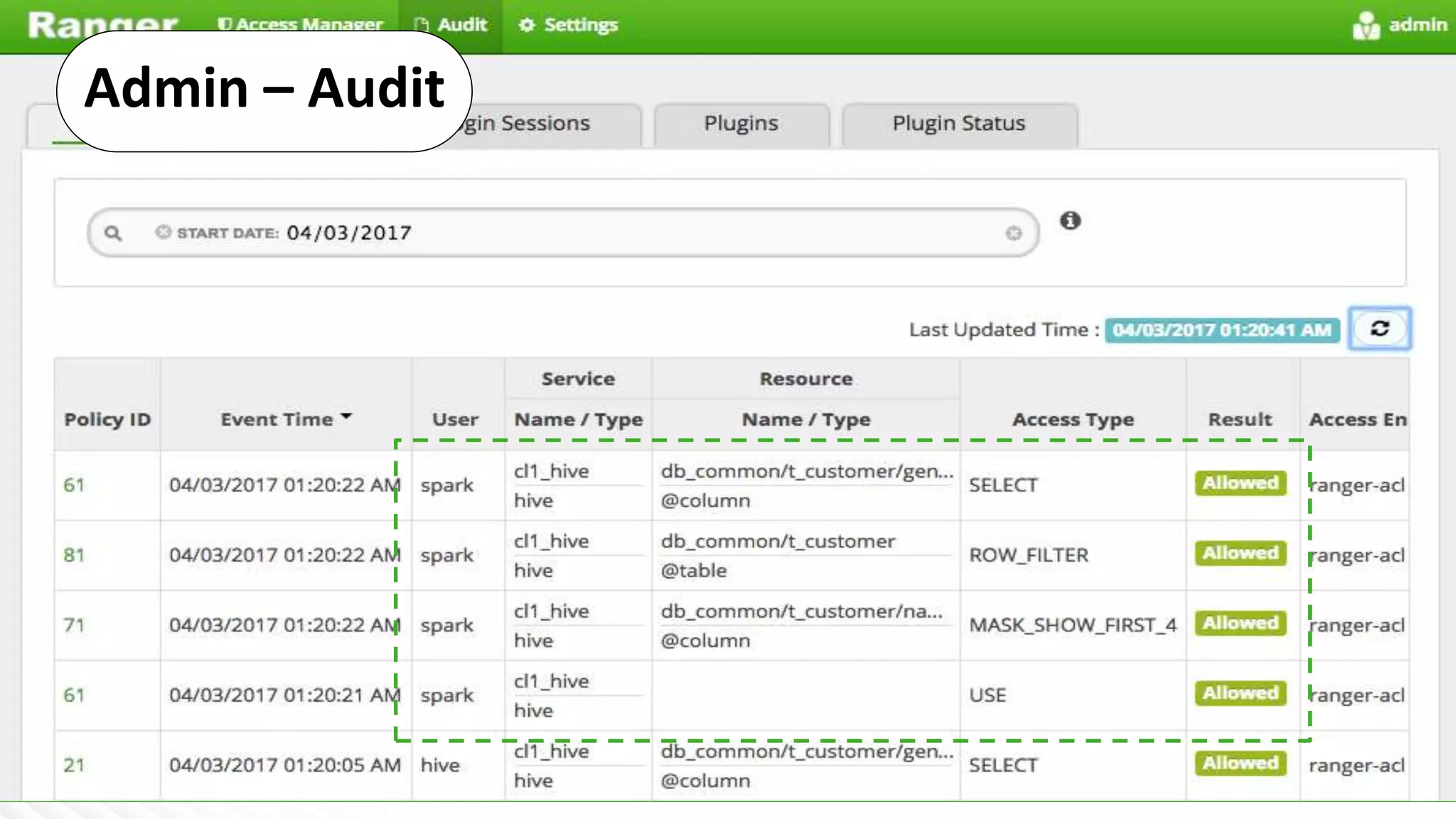Viewport: 1456px width, 819px height.
Task: Click the MASK_SHOW_FIRST_4 access type cell
Action: click(1073, 626)
